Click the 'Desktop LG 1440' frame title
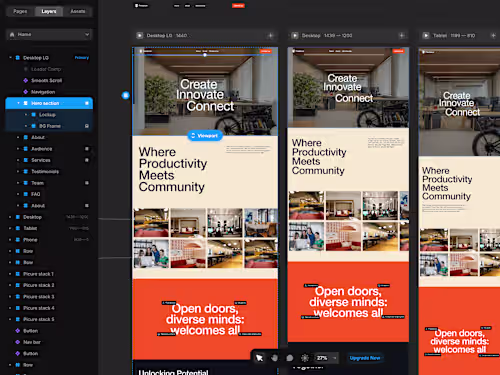 (167, 35)
